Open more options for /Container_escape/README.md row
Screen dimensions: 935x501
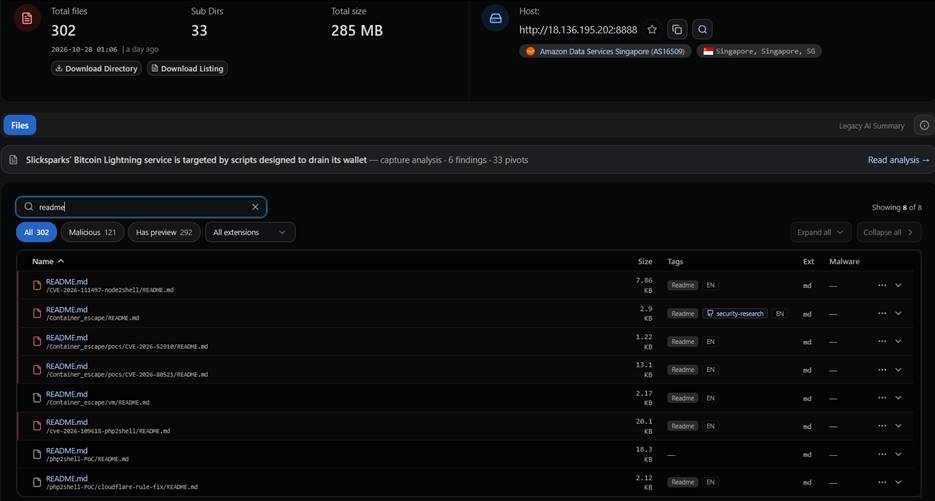[x=882, y=313]
